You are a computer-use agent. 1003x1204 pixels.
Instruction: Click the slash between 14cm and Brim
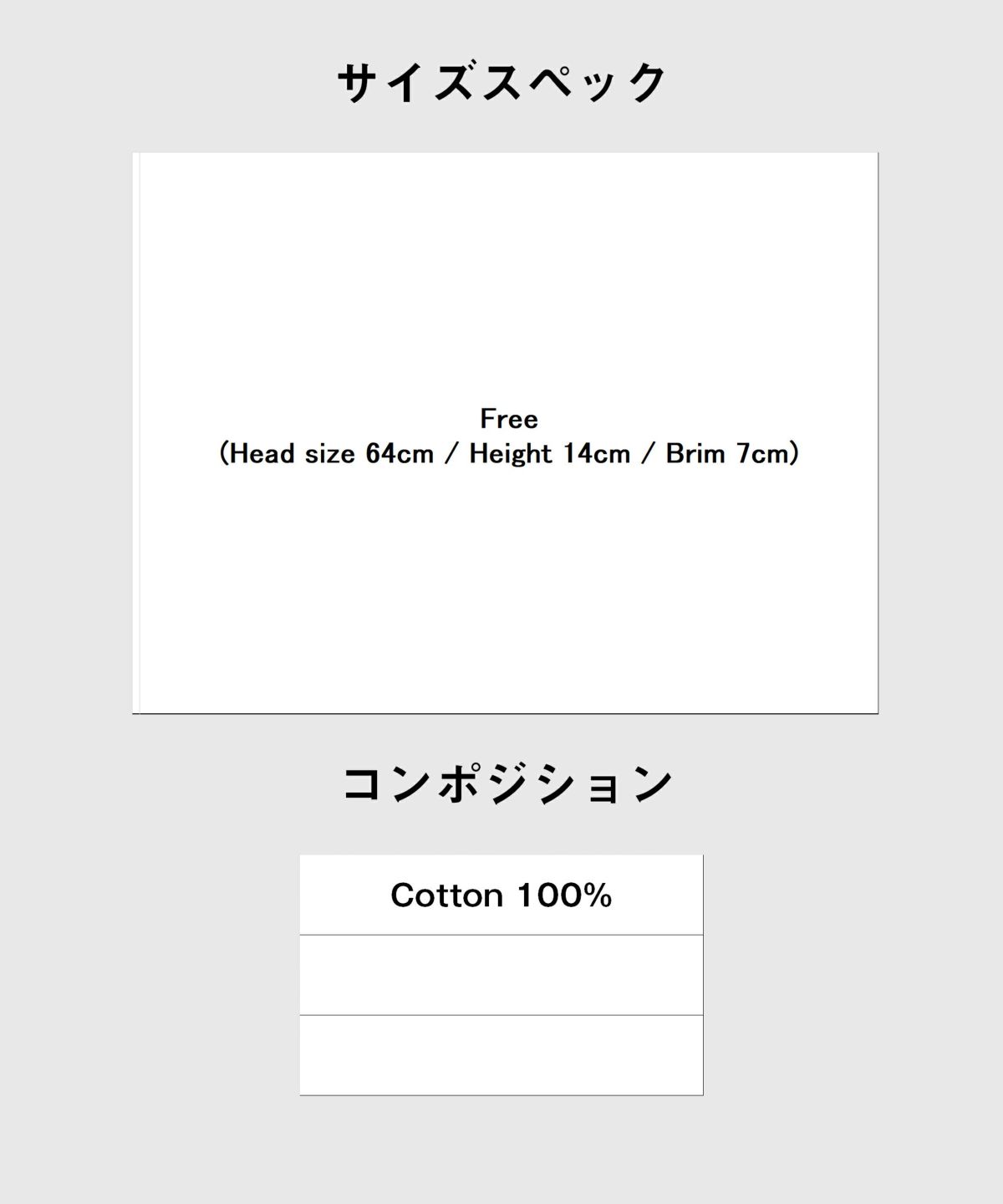[648, 453]
